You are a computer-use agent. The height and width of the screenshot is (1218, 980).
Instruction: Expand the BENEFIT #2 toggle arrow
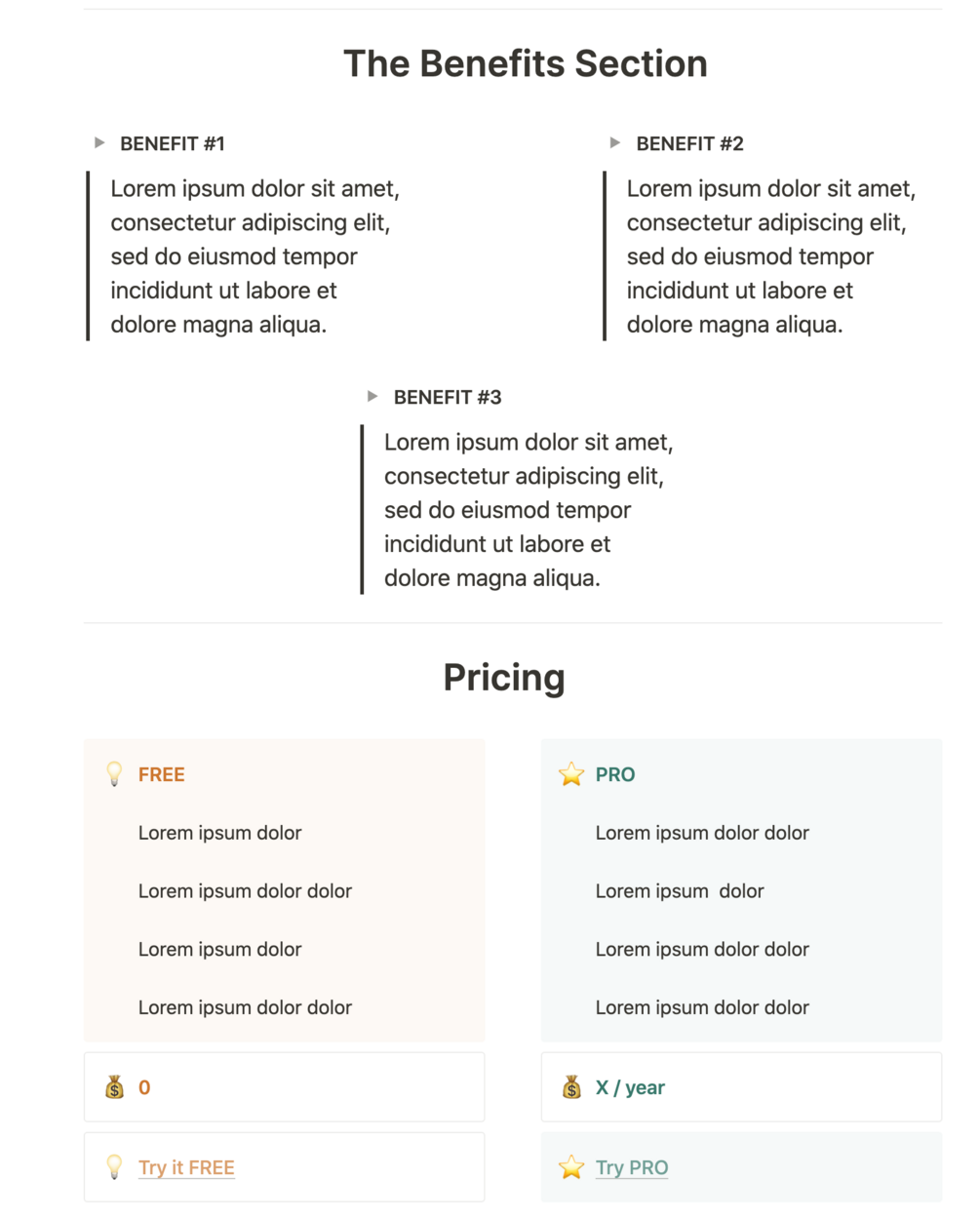coord(615,143)
